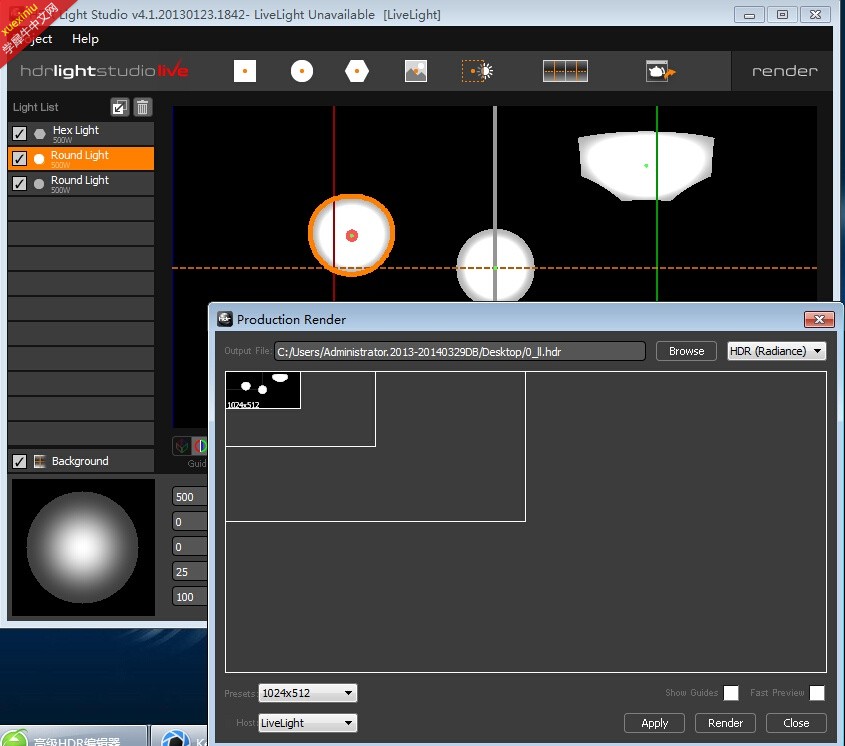
Task: Click the light preview sphere thumbnail
Action: pyautogui.click(x=83, y=547)
